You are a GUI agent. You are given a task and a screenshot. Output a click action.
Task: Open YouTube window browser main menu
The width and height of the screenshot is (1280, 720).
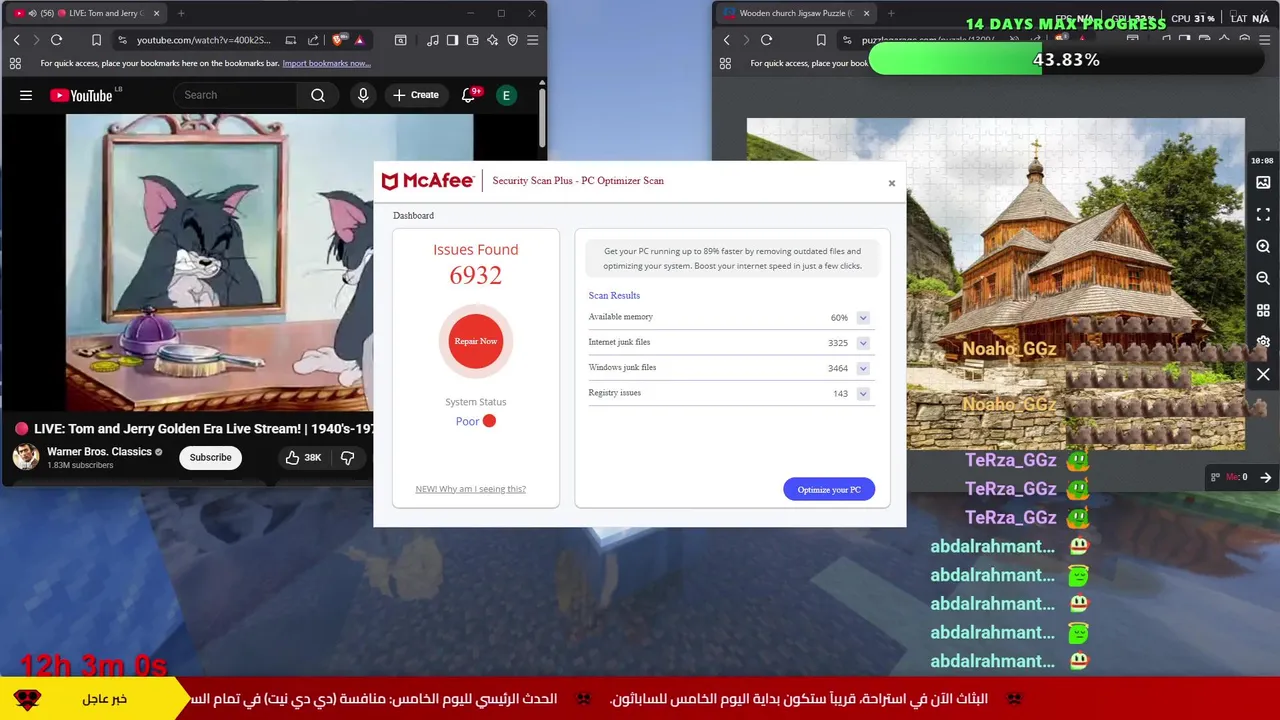click(x=532, y=40)
